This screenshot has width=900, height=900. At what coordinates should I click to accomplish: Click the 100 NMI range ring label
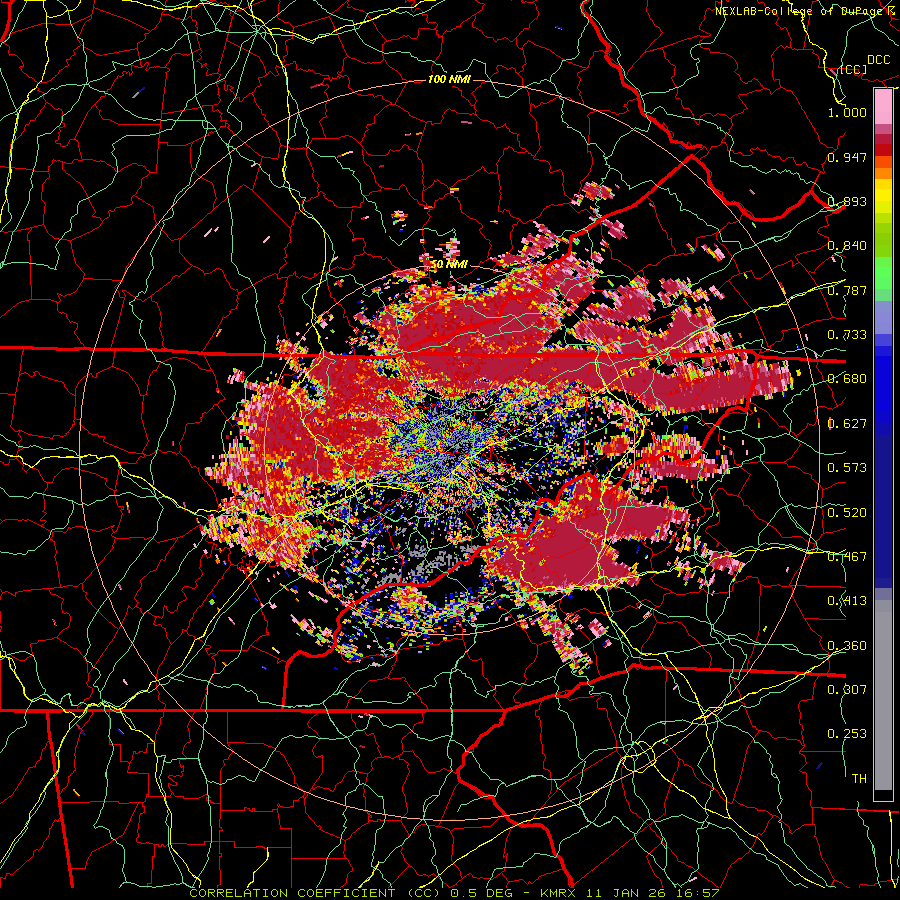[449, 79]
